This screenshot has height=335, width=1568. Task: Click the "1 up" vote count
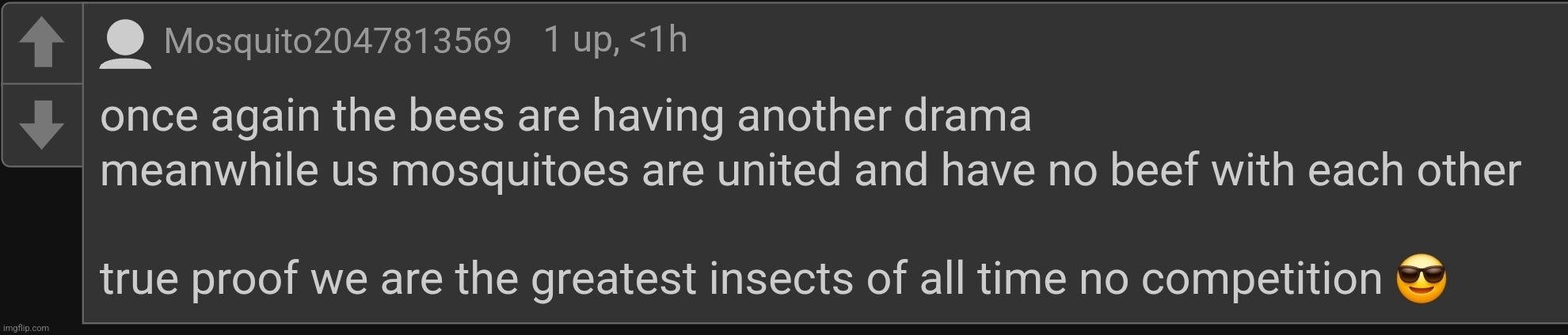pos(580,40)
